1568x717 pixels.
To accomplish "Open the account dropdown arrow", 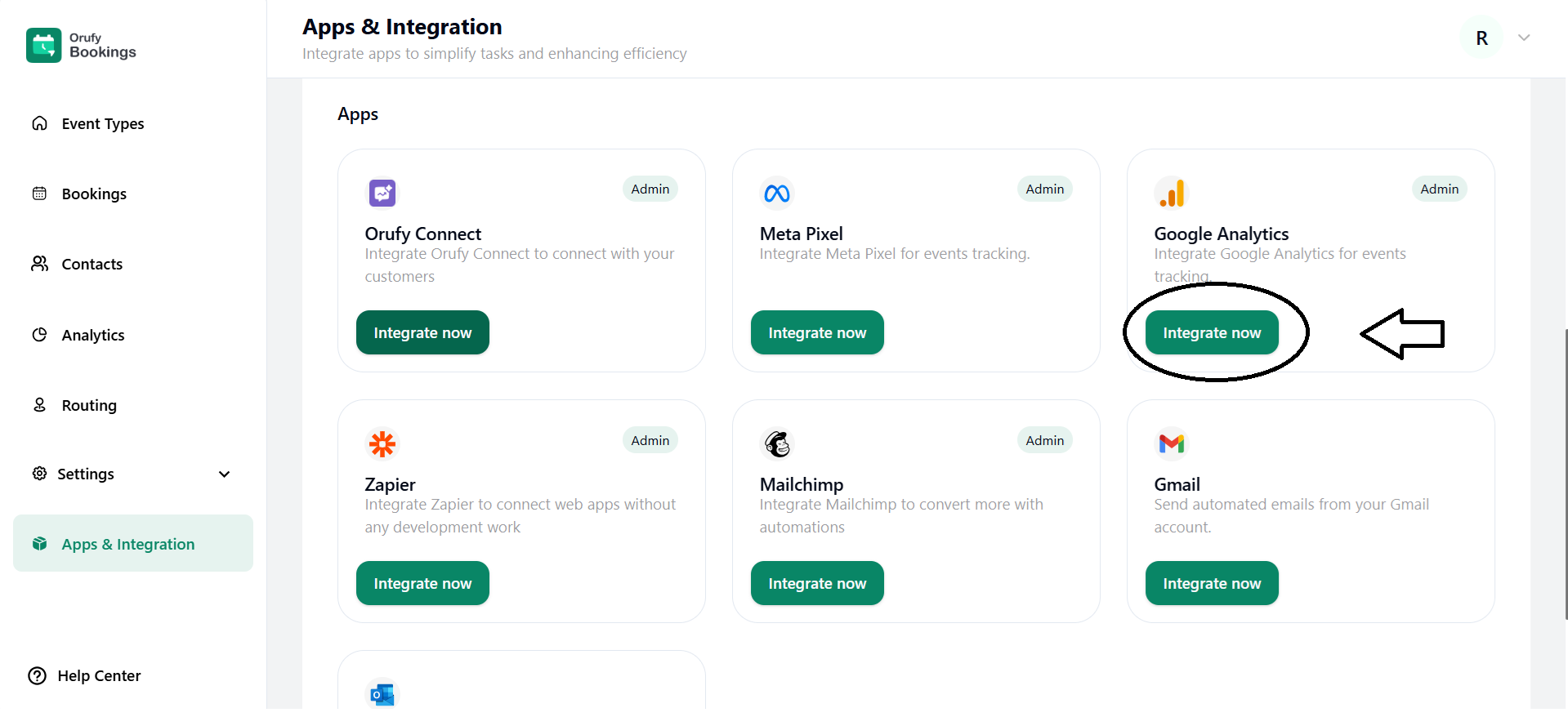I will [x=1524, y=38].
